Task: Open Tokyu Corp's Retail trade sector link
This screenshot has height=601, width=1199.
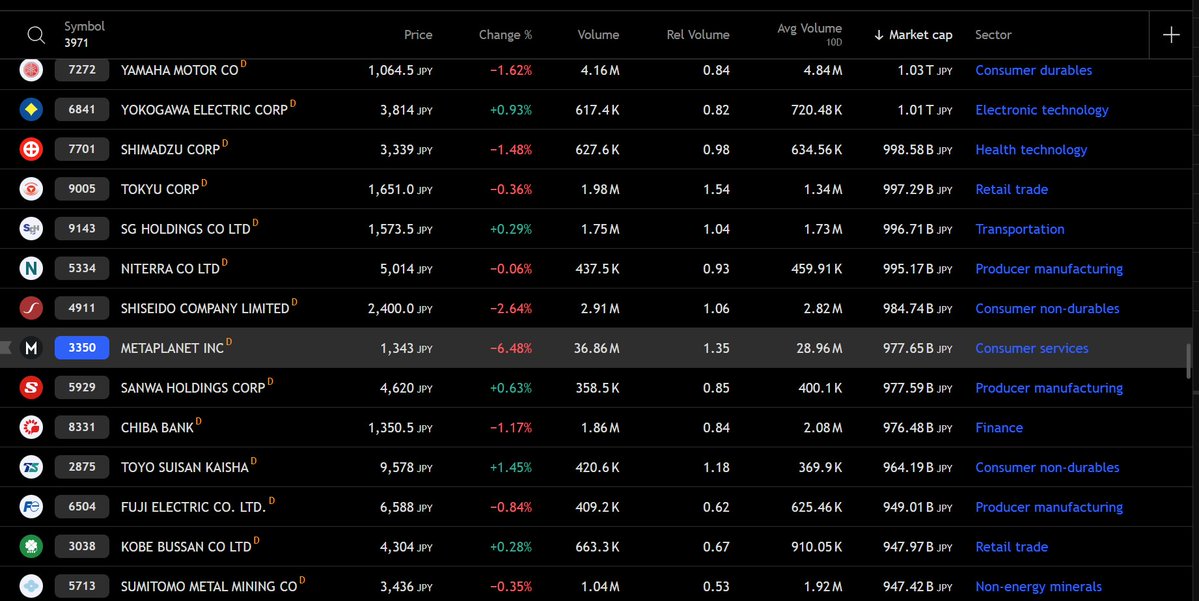Action: point(1012,190)
